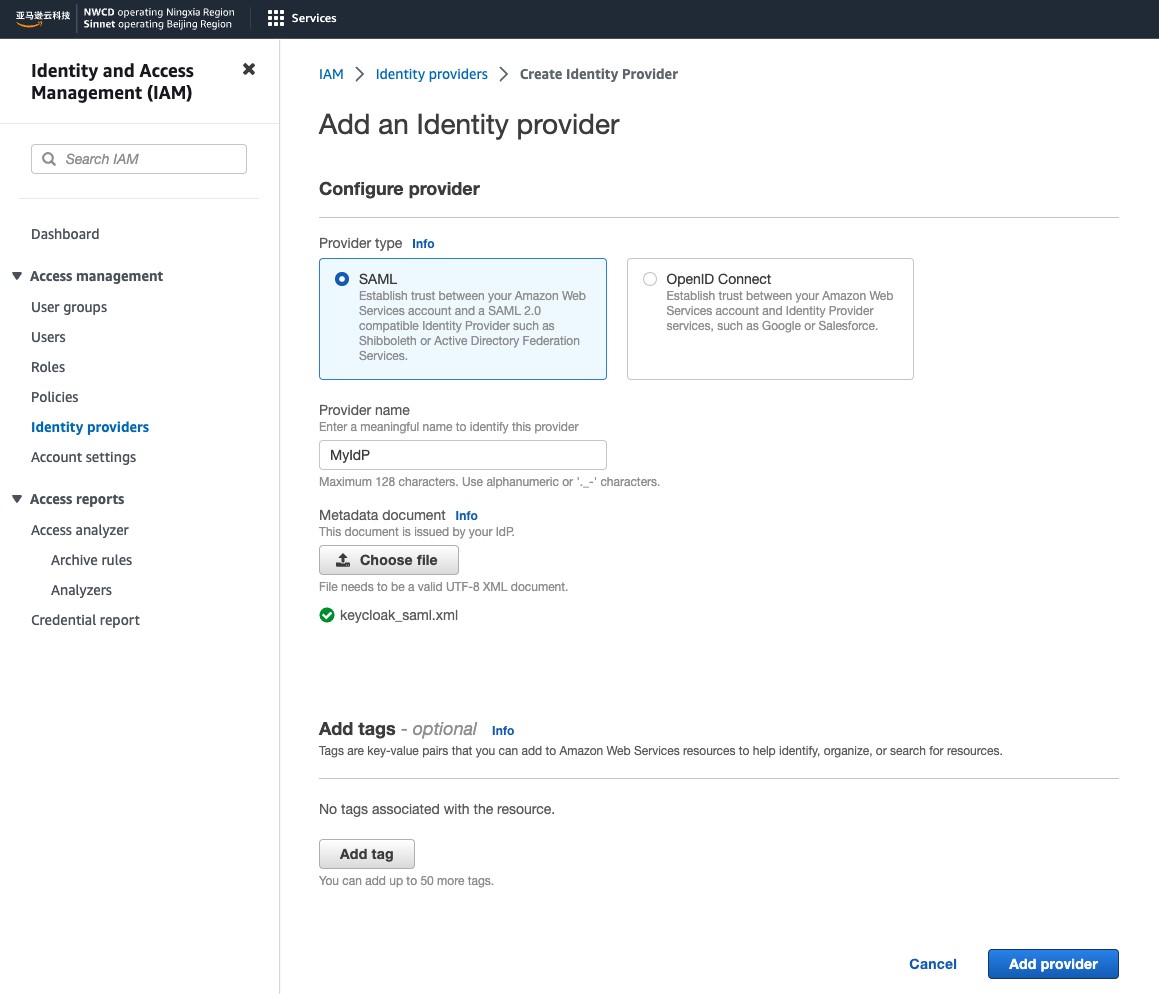
Task: Open the Services grid menu
Action: pos(276,18)
